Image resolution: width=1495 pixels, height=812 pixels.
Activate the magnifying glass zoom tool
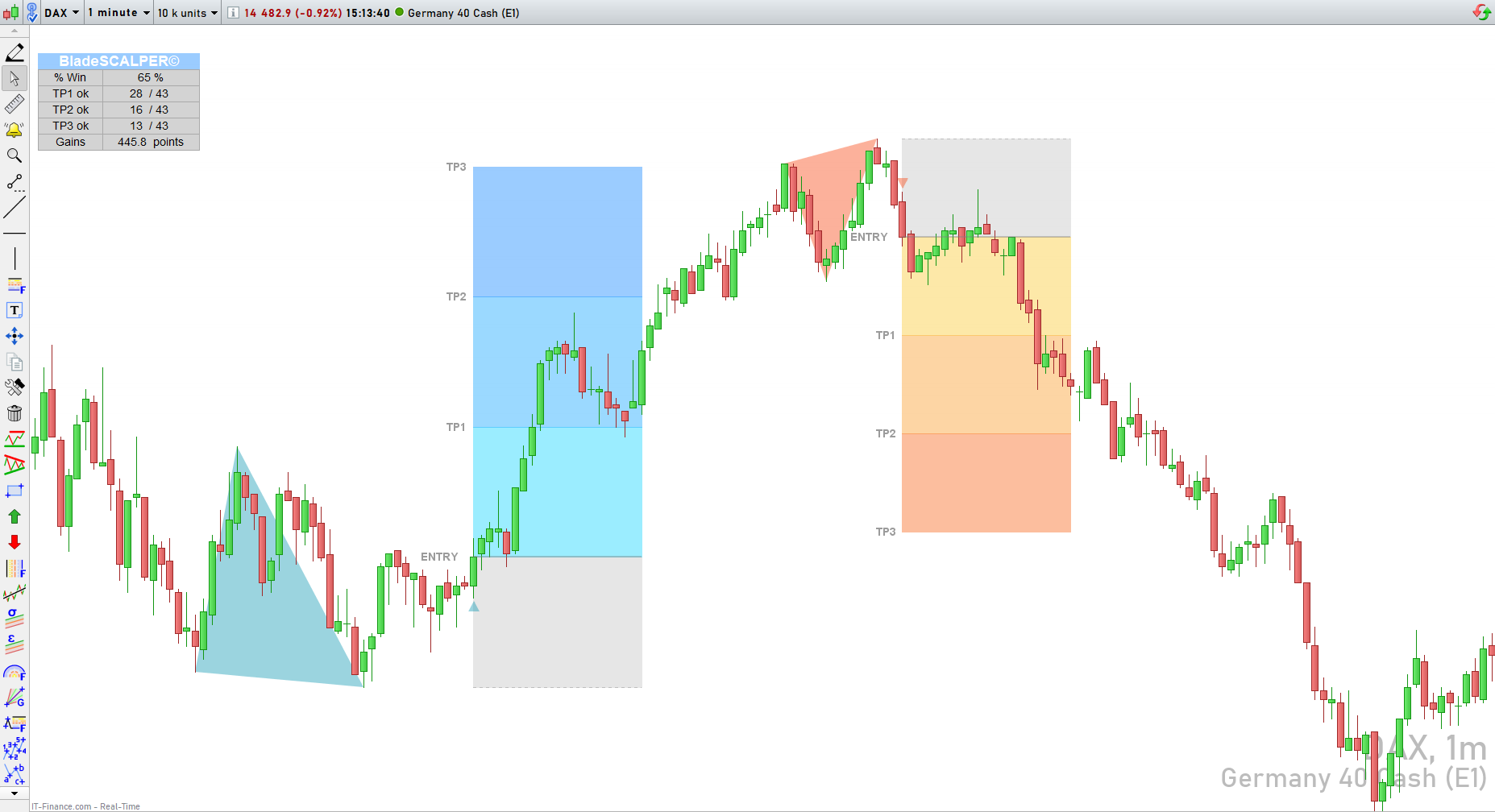(15, 156)
